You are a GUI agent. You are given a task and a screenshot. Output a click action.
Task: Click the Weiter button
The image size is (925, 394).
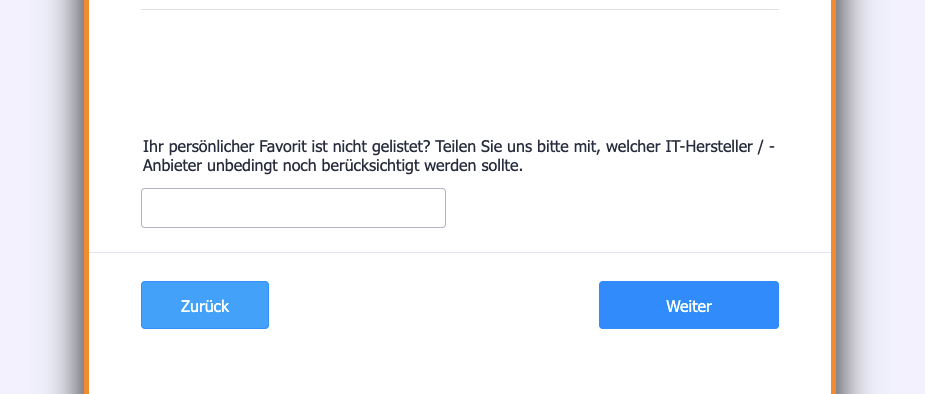688,305
